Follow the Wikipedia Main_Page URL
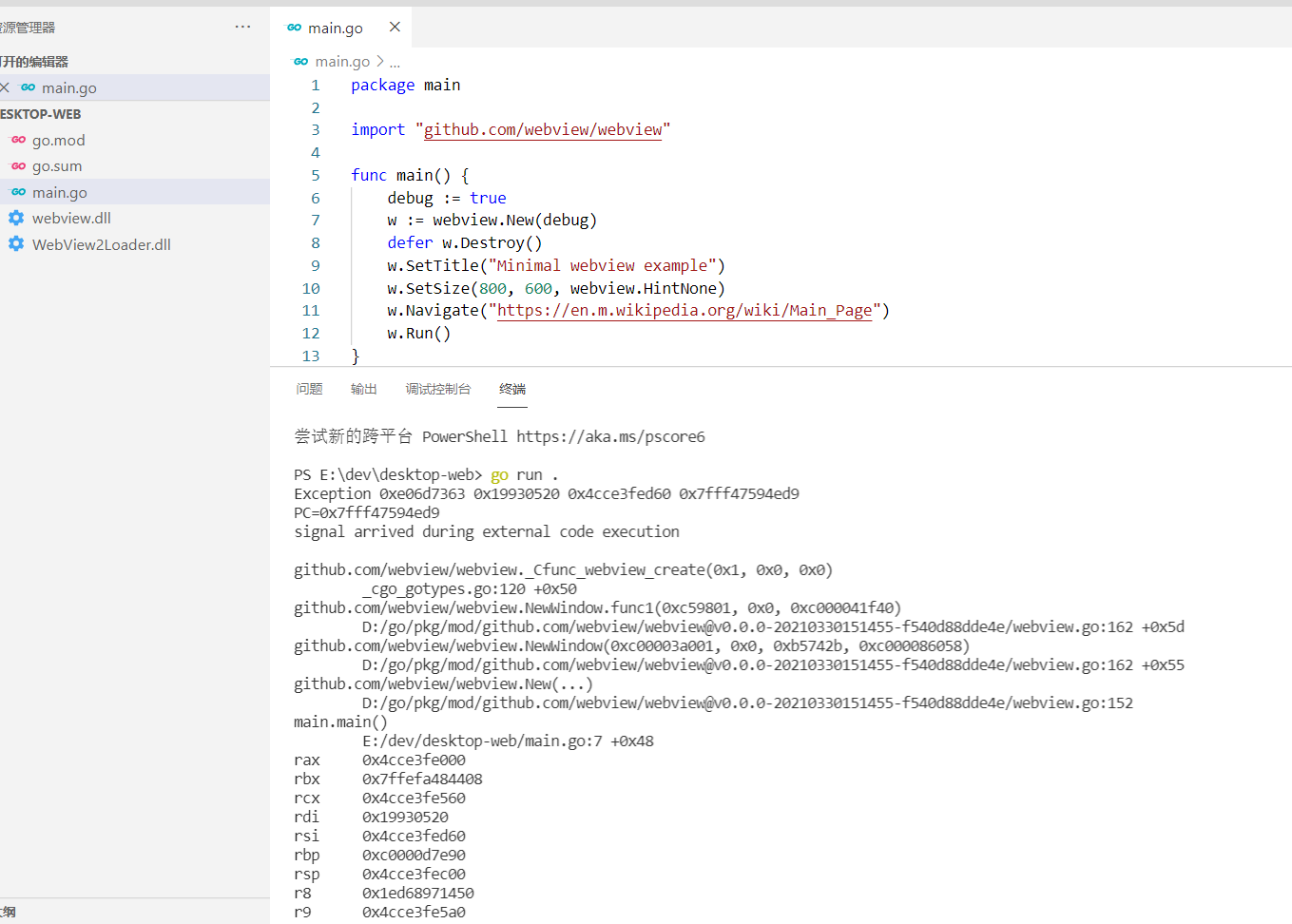Viewport: 1292px width, 924px height. point(685,310)
